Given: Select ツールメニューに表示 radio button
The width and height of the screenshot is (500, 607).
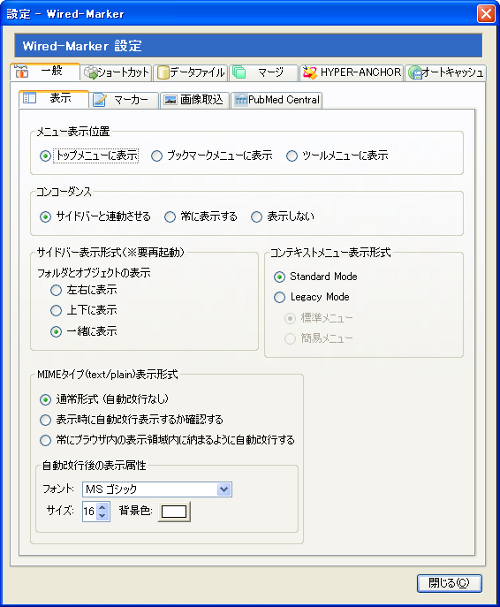Looking at the screenshot, I should [292, 156].
